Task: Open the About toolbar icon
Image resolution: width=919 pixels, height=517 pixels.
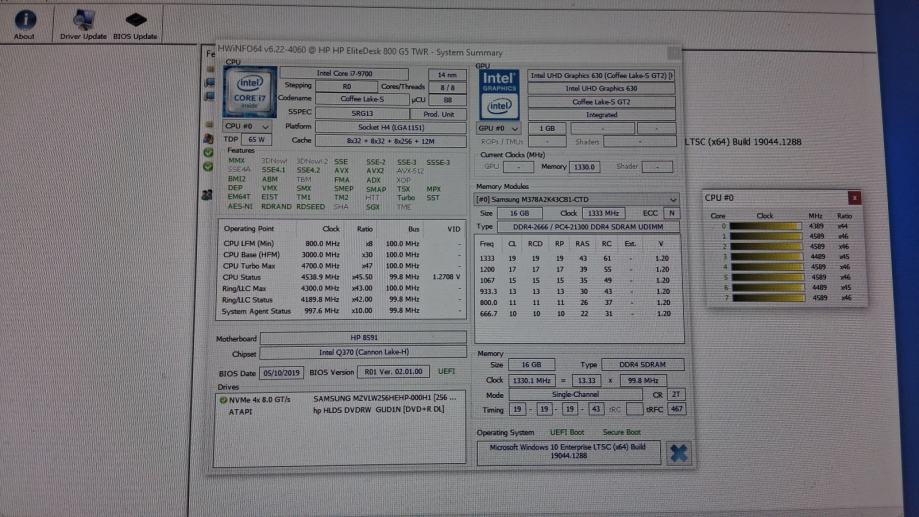Action: point(25,25)
